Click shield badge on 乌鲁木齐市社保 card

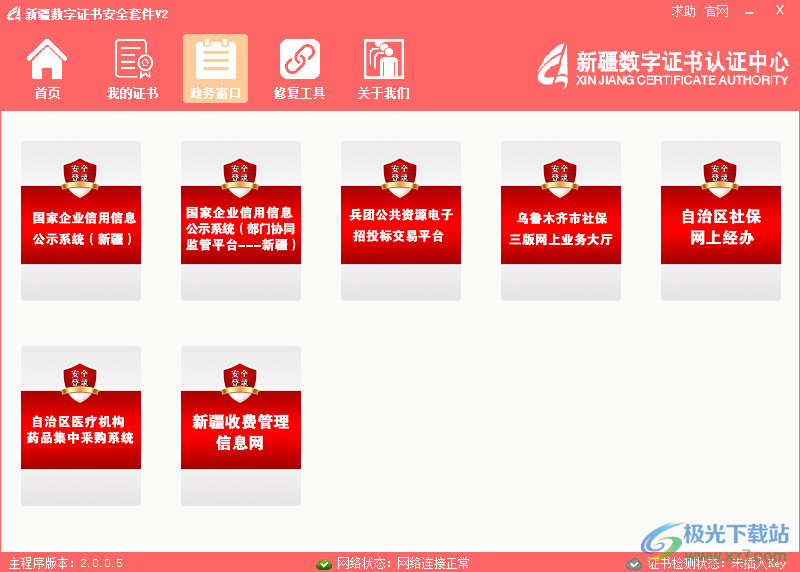[560, 178]
